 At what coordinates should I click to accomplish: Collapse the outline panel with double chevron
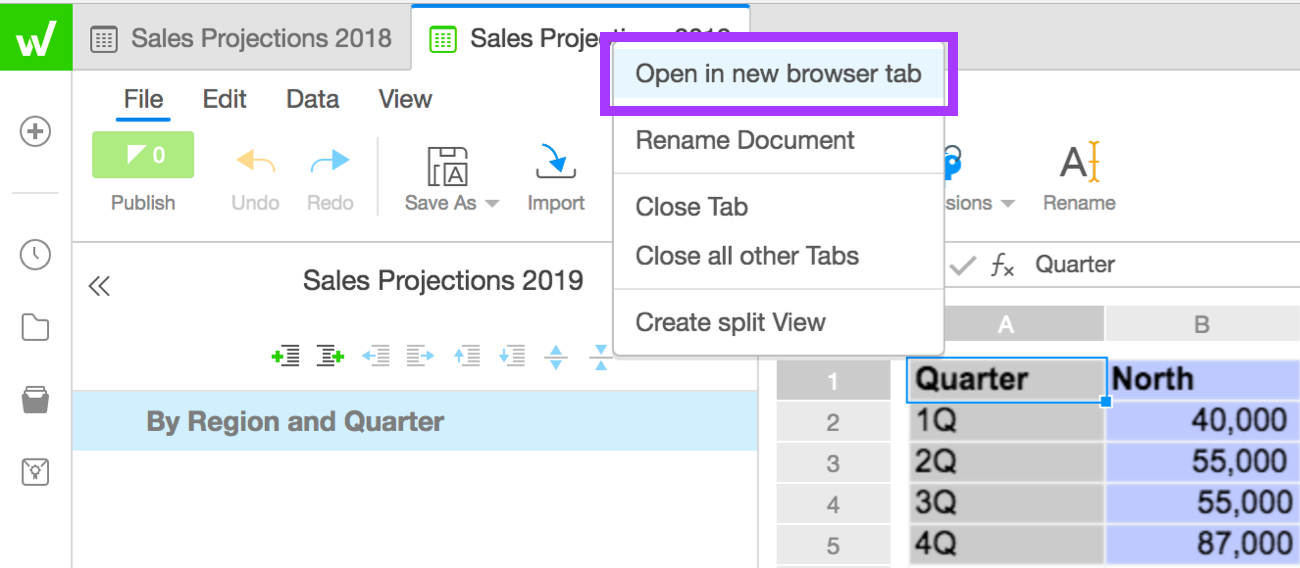pyautogui.click(x=98, y=287)
